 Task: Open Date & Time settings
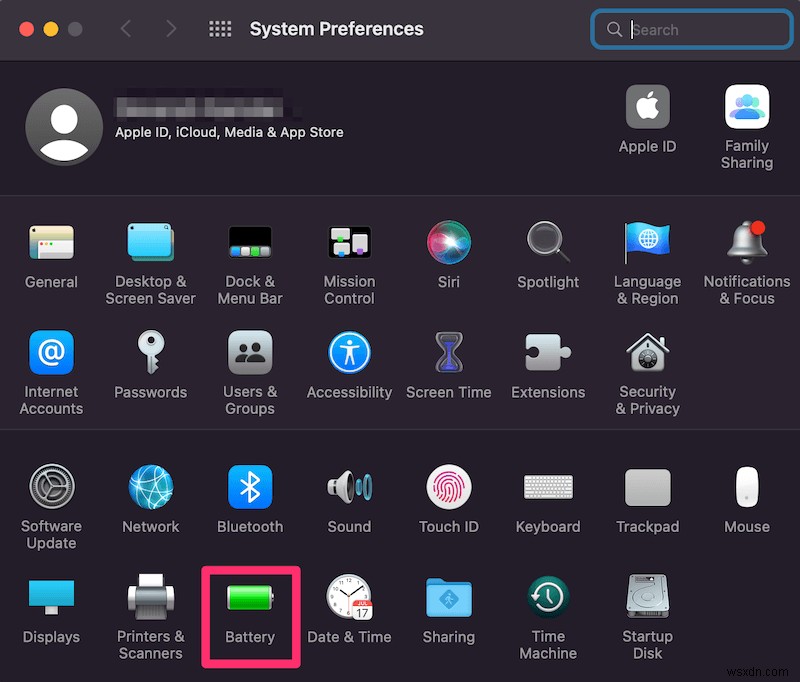(349, 597)
